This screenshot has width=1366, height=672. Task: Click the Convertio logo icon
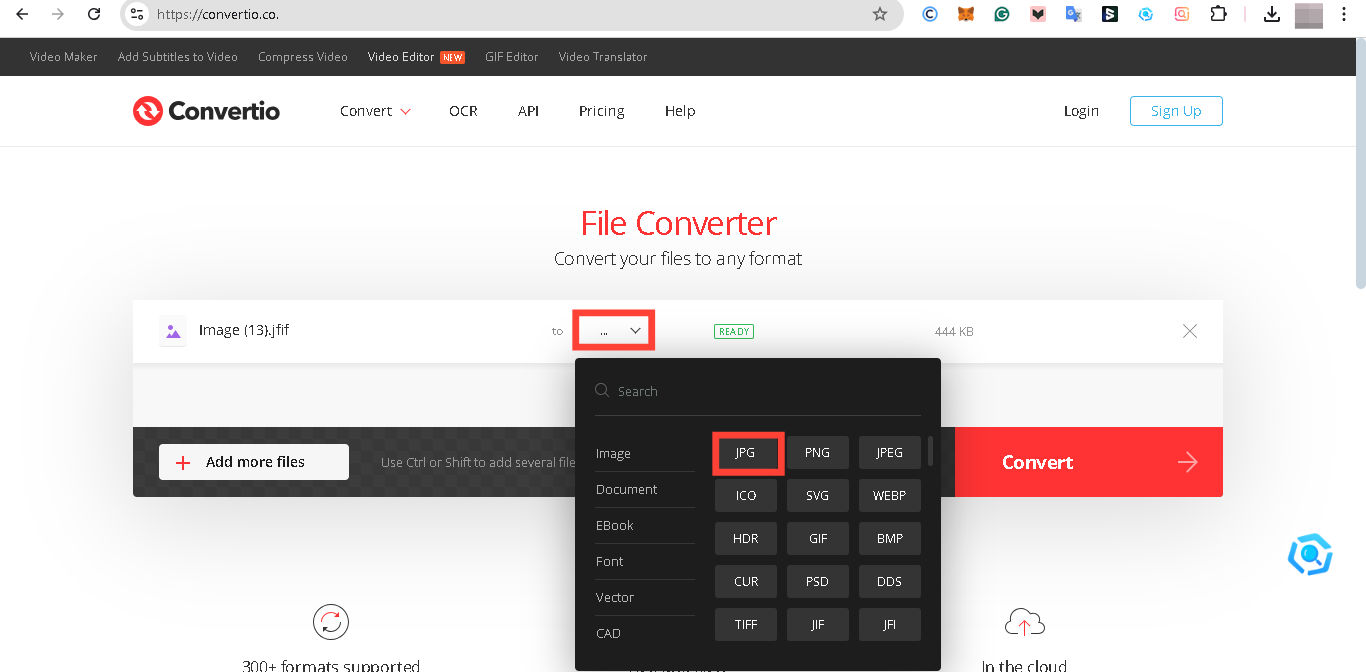pyautogui.click(x=148, y=111)
